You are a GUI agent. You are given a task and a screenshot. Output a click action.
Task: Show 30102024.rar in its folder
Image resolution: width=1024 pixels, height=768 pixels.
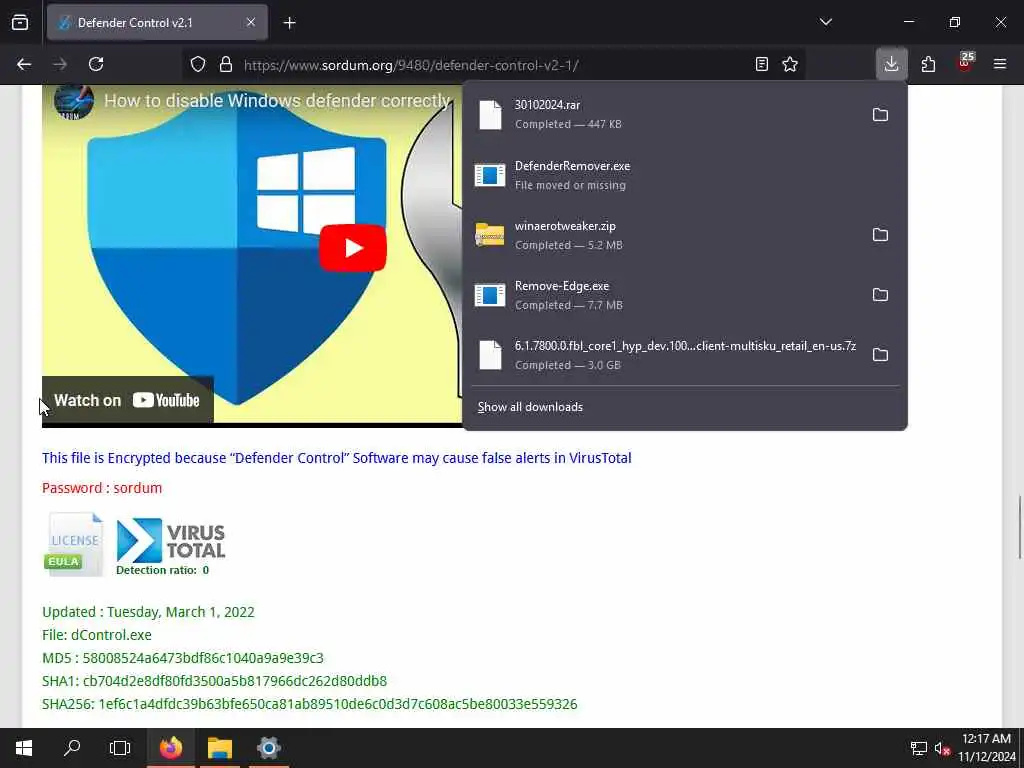pos(880,115)
